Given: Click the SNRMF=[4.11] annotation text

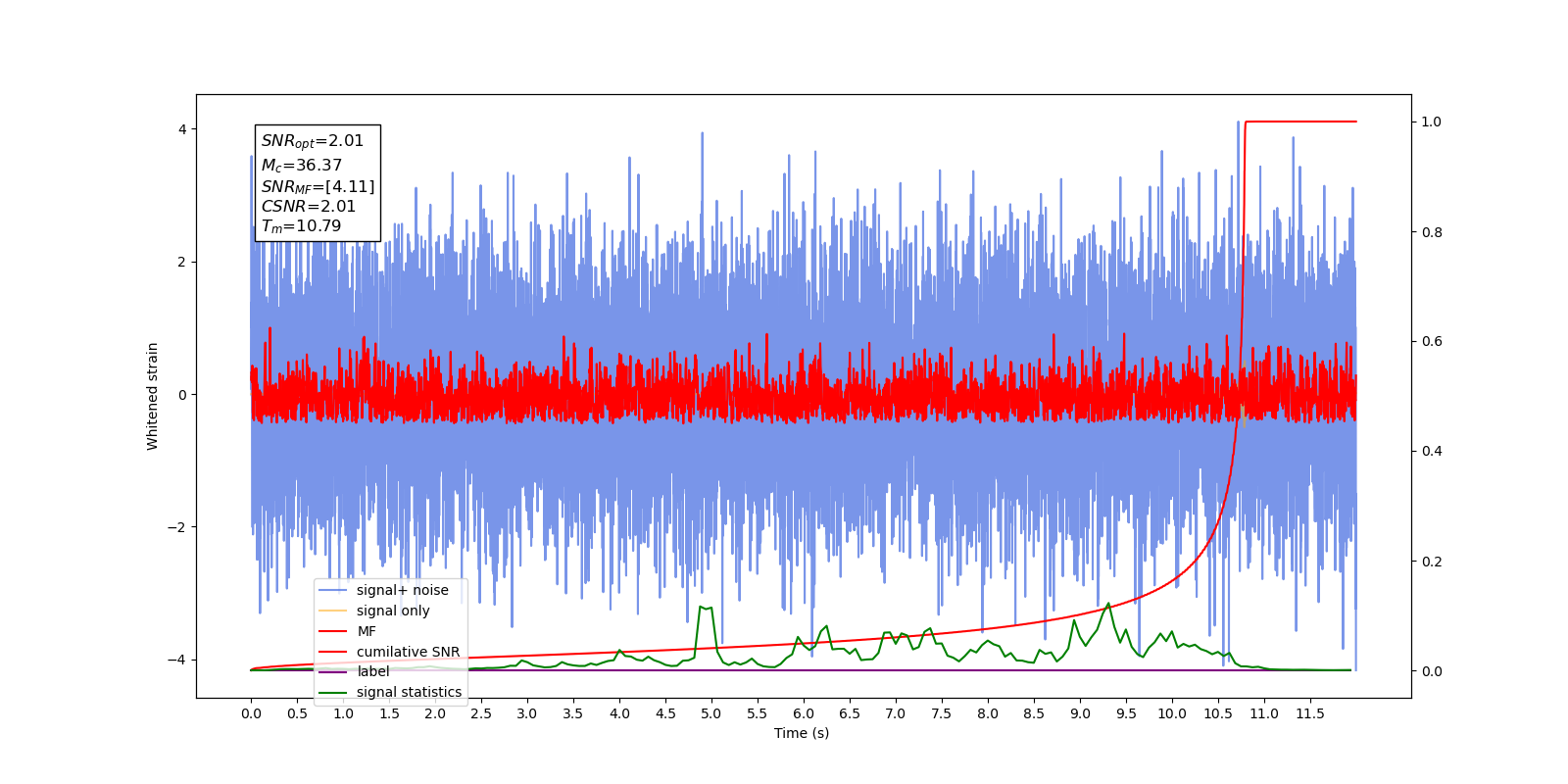Looking at the screenshot, I should pos(318,186).
